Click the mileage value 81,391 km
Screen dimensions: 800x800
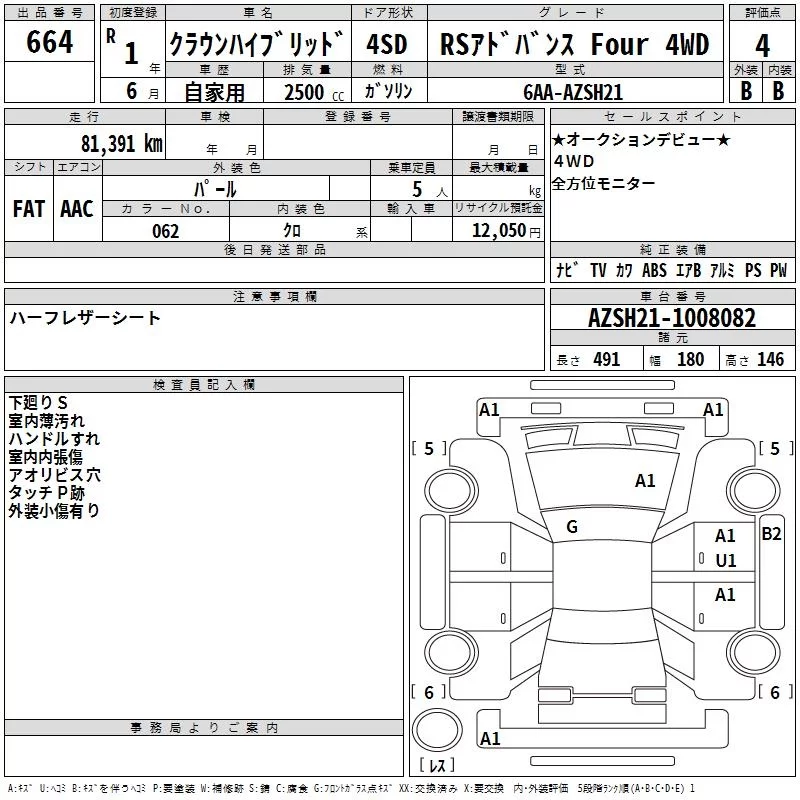click(x=121, y=143)
